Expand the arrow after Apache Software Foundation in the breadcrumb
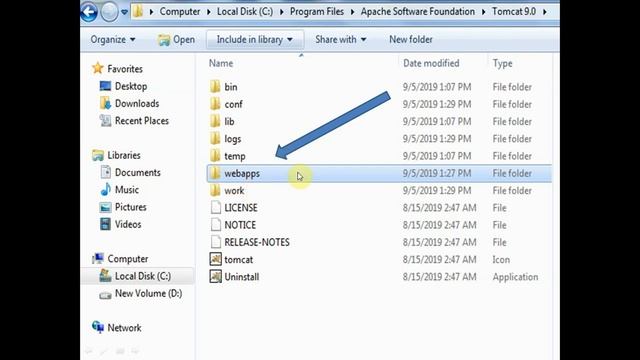The width and height of the screenshot is (640, 360). pyautogui.click(x=483, y=12)
